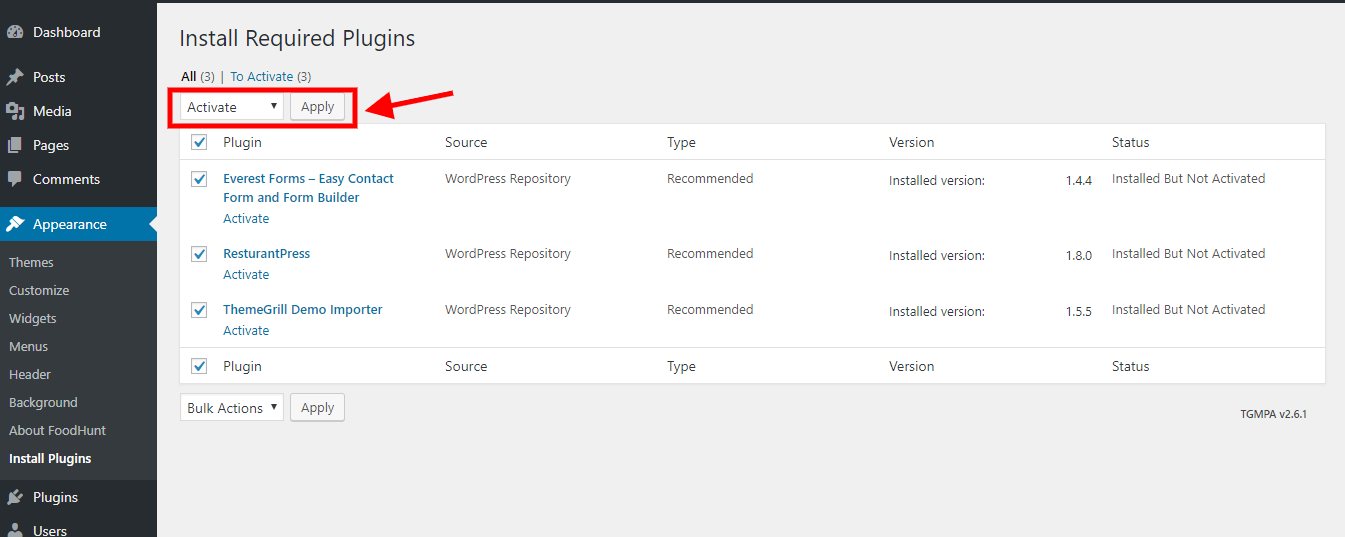Open Customize submenu item
This screenshot has height=537, width=1345.
tap(39, 290)
